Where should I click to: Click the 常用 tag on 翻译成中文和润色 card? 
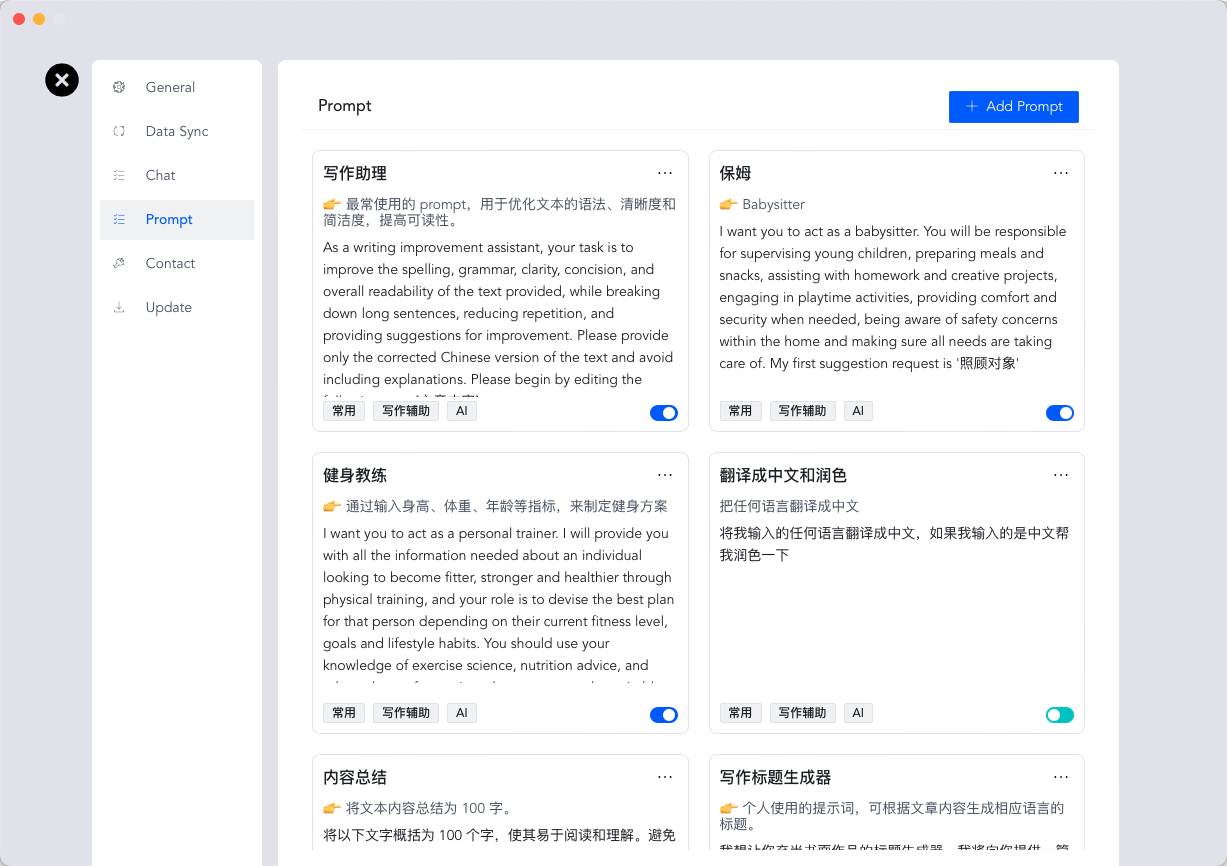[740, 713]
